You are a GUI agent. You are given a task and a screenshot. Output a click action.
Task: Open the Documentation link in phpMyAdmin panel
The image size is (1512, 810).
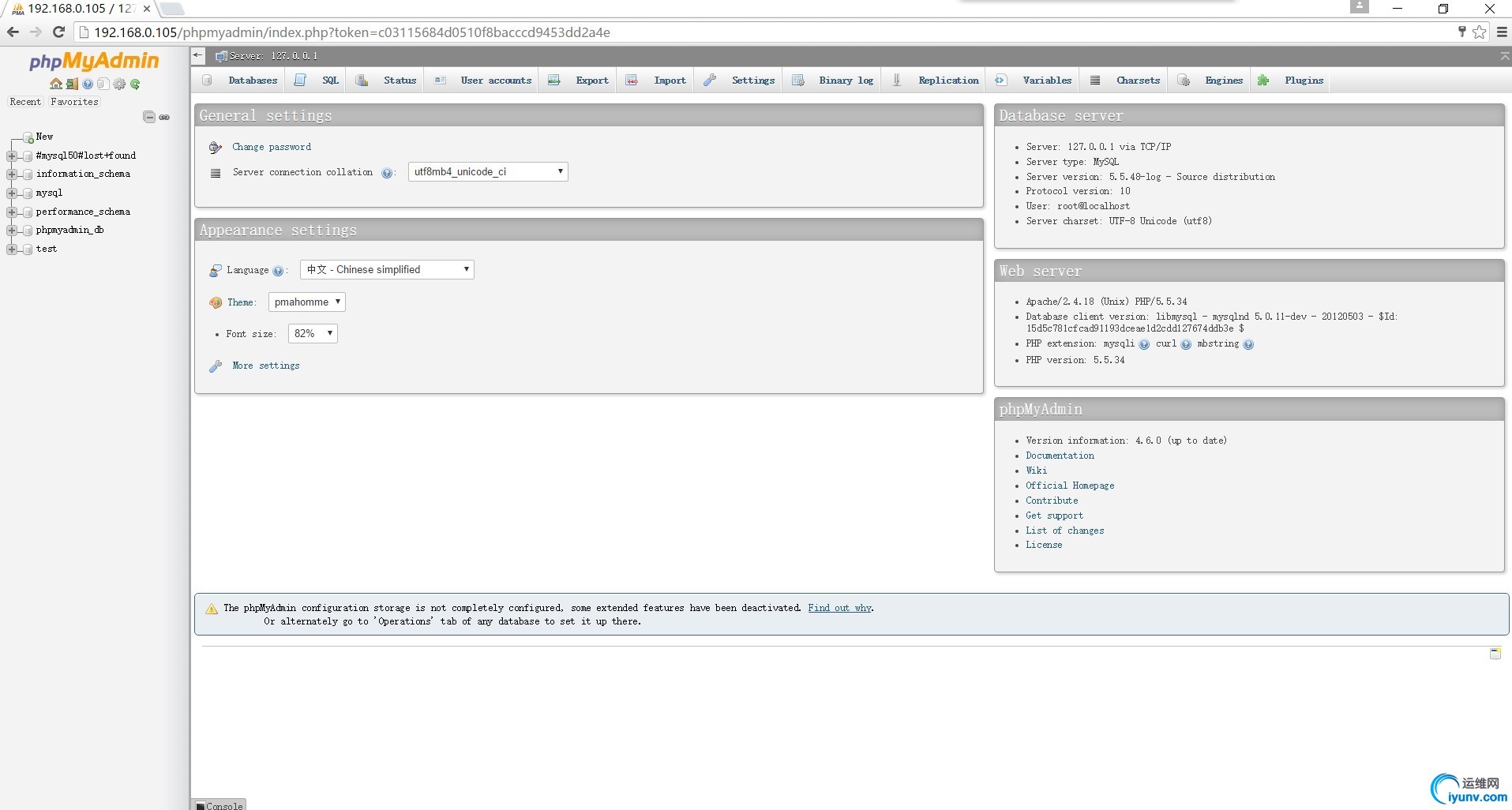click(1060, 456)
